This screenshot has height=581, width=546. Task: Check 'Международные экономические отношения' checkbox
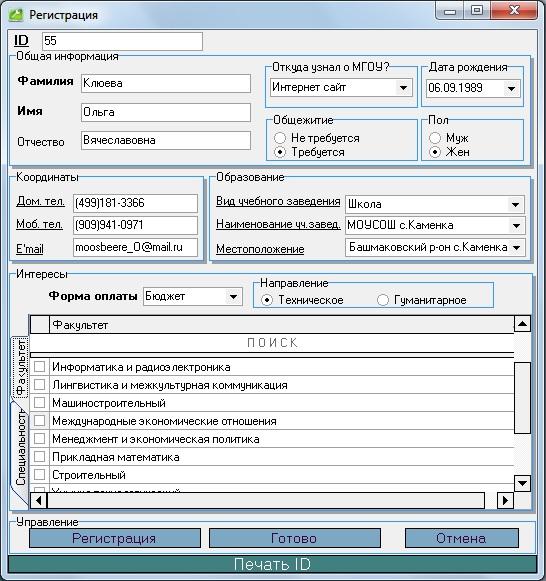[39, 421]
